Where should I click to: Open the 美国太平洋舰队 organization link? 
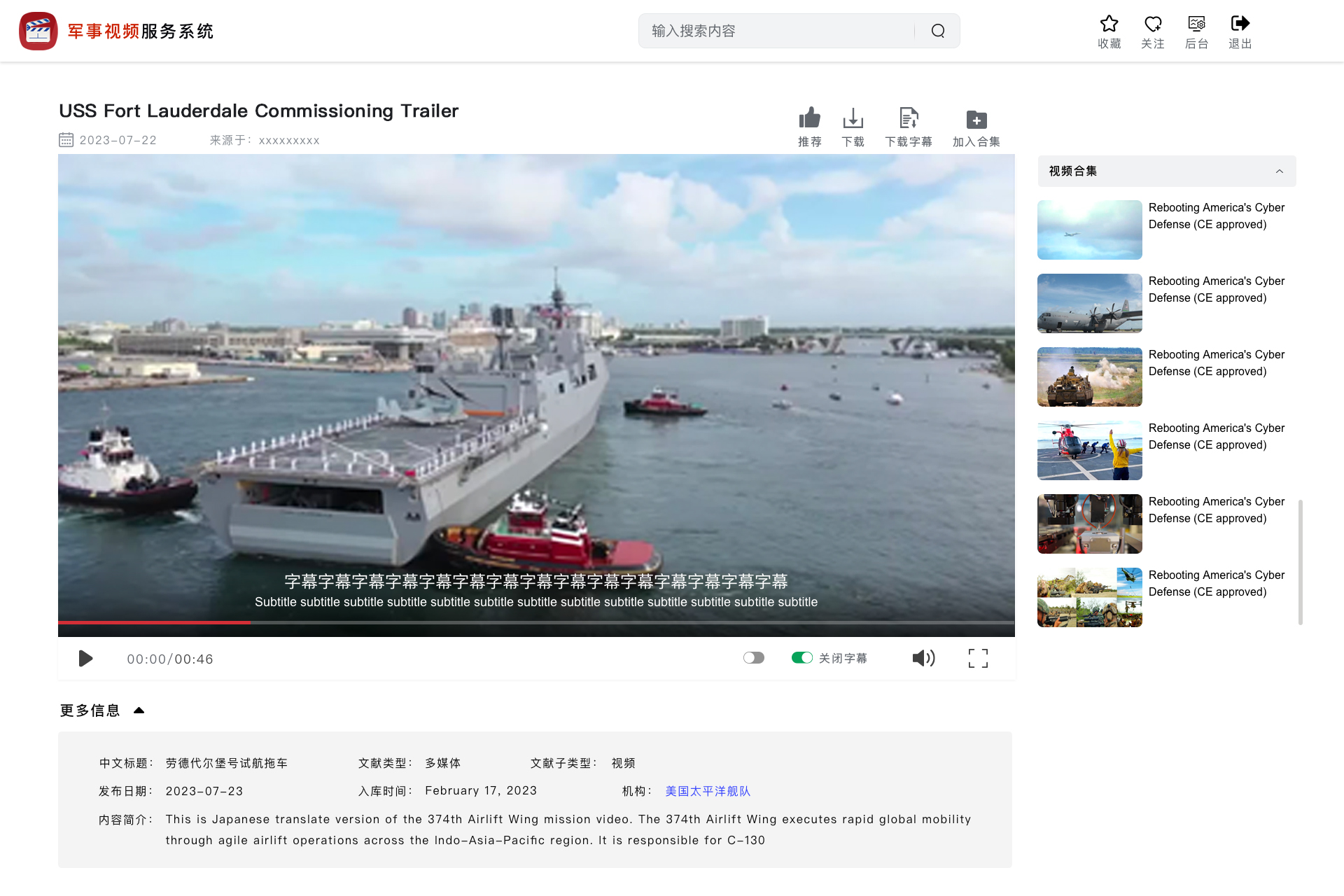(707, 791)
